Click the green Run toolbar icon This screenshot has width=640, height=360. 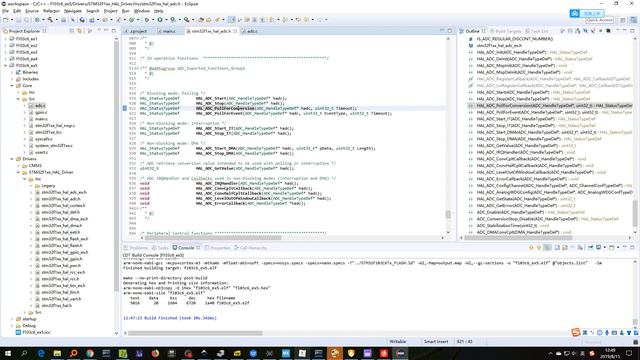click(160, 20)
